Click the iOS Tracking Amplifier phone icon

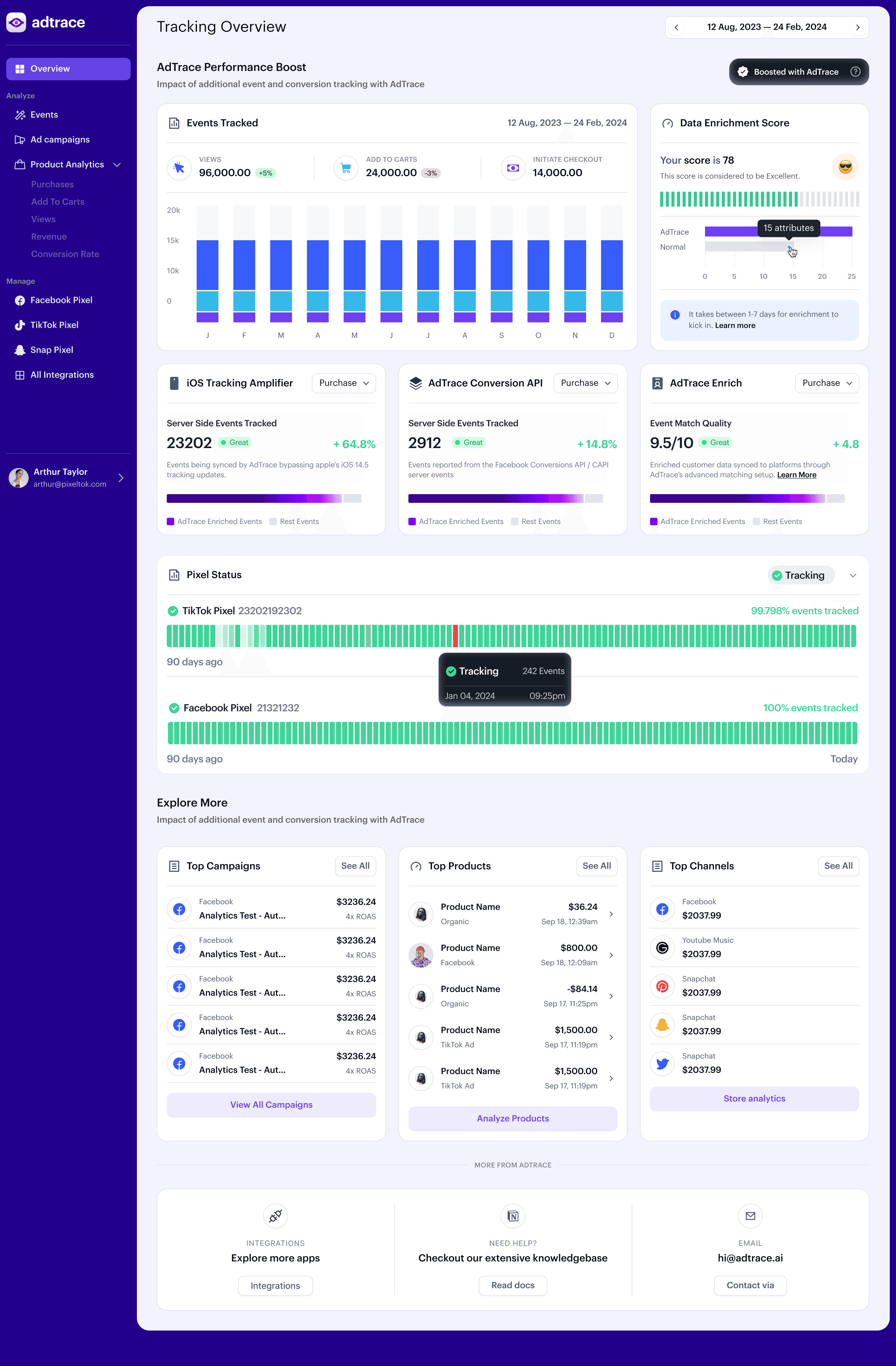174,383
